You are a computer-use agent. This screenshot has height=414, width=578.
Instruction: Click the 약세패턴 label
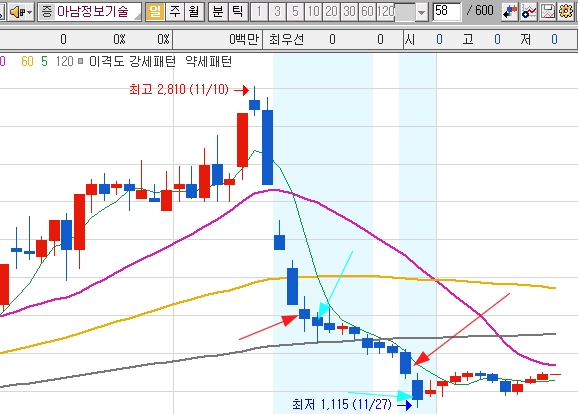[x=209, y=61]
